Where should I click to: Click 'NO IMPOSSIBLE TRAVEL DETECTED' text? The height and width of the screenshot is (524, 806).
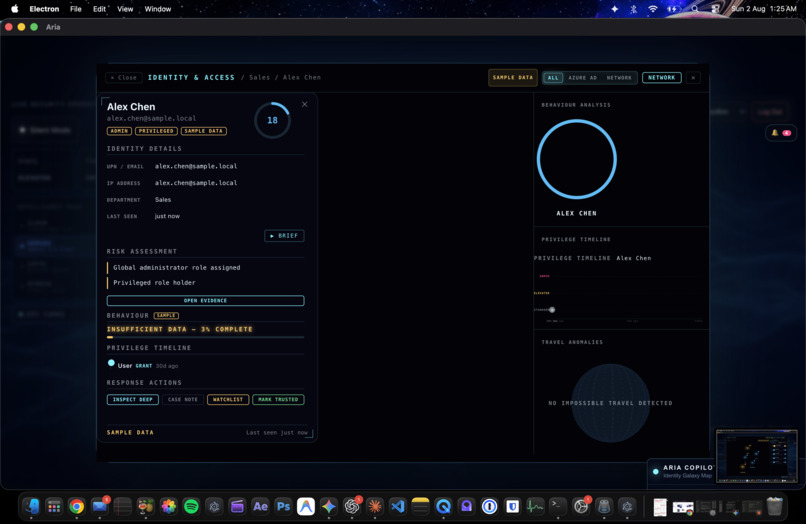610,403
